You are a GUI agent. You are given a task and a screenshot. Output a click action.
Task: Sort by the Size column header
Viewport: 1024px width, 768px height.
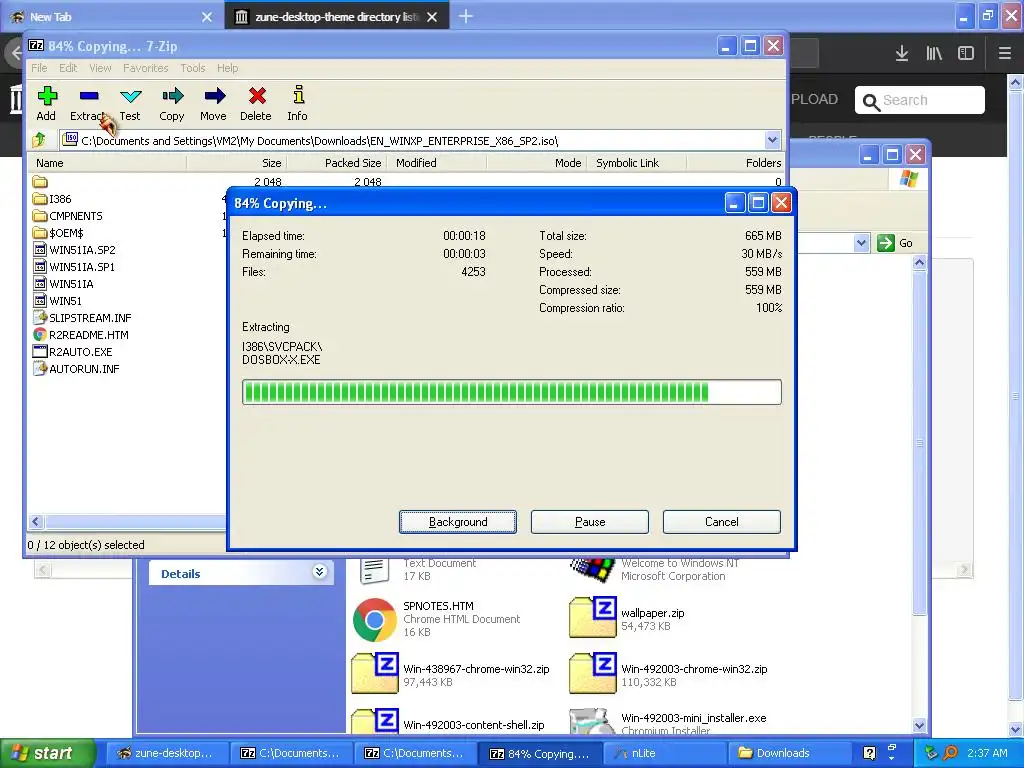click(x=236, y=163)
